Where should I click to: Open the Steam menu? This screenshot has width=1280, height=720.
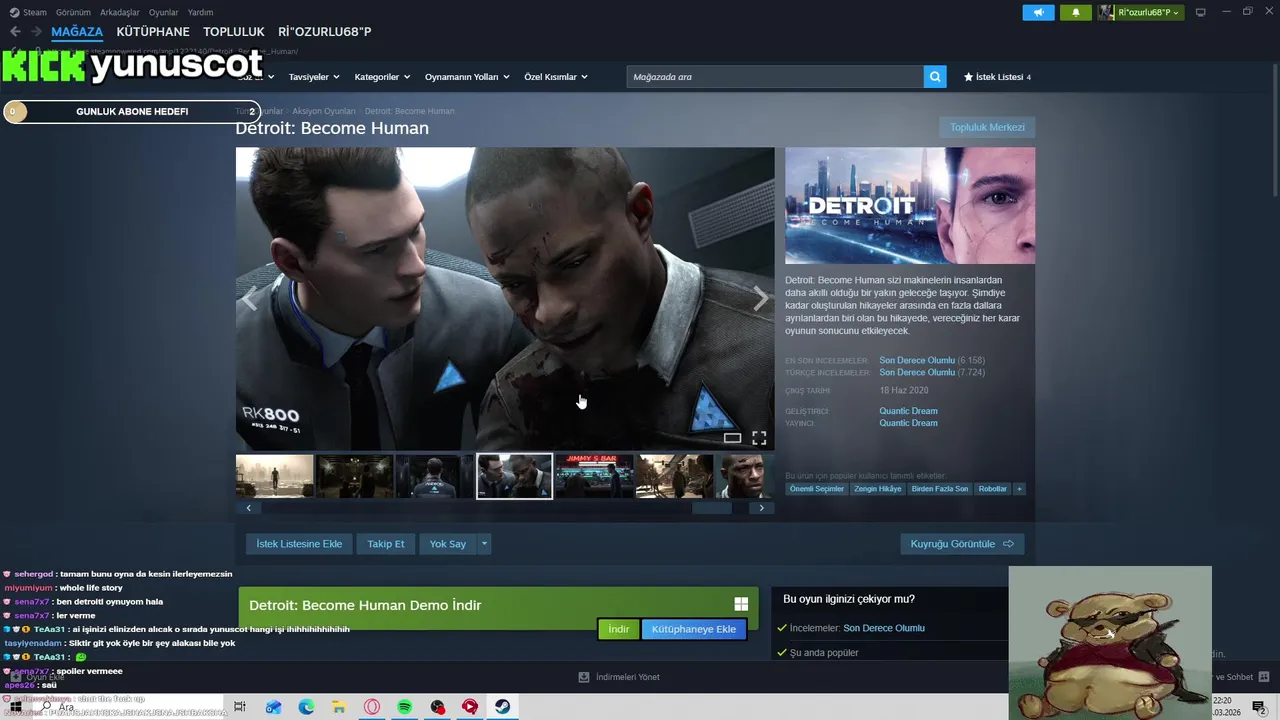point(28,12)
